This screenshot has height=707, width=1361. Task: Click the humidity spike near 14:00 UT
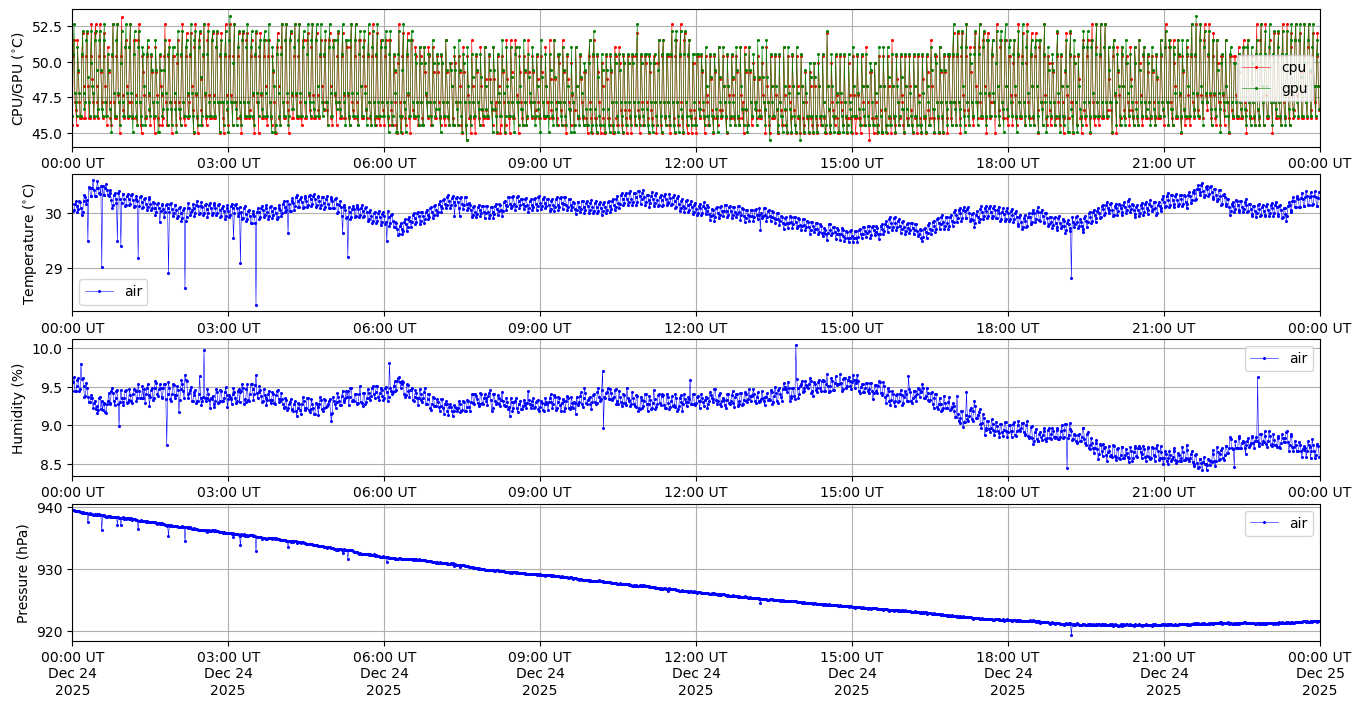point(796,345)
